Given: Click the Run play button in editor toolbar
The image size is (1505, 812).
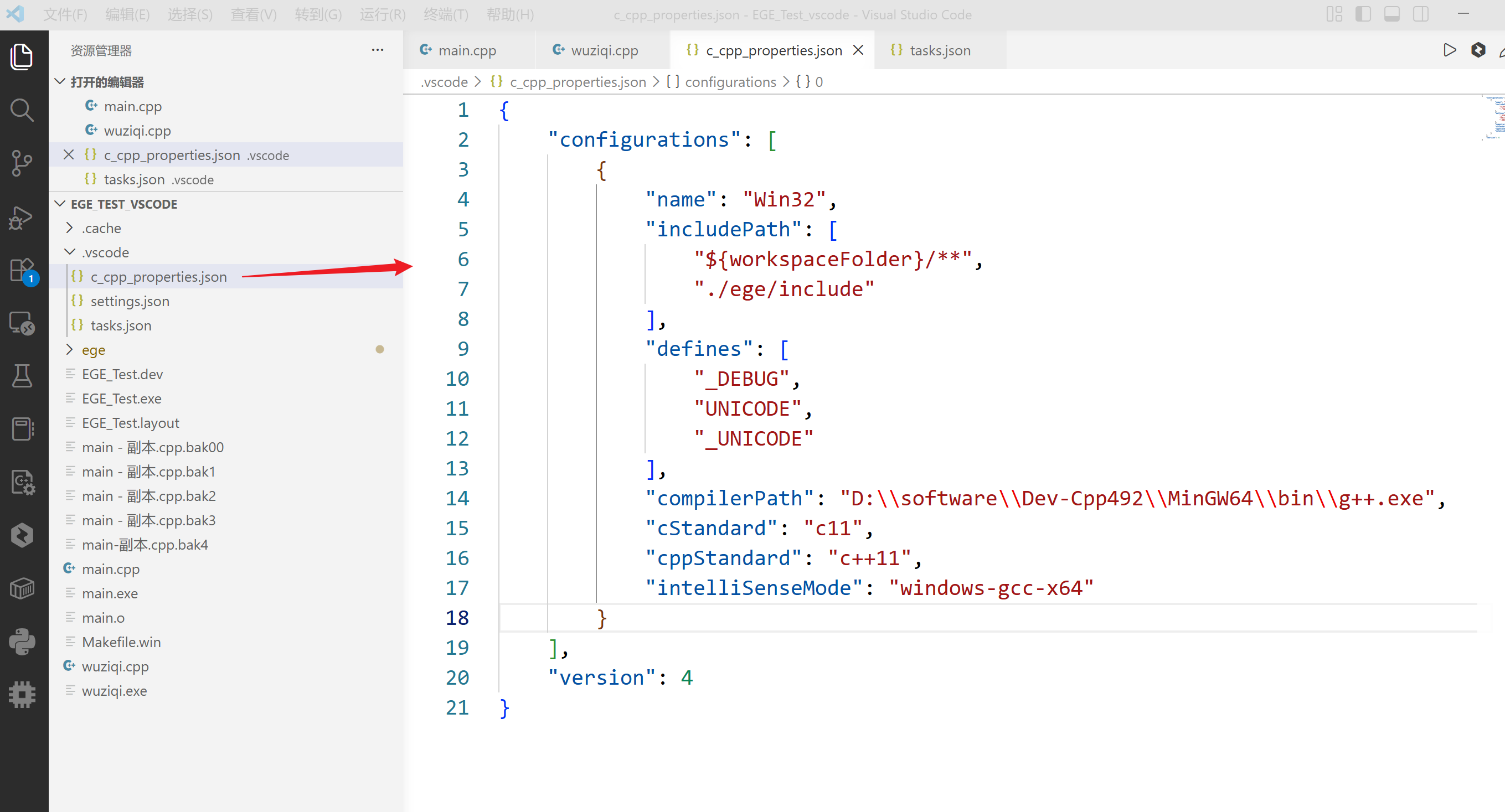Looking at the screenshot, I should pyautogui.click(x=1450, y=50).
